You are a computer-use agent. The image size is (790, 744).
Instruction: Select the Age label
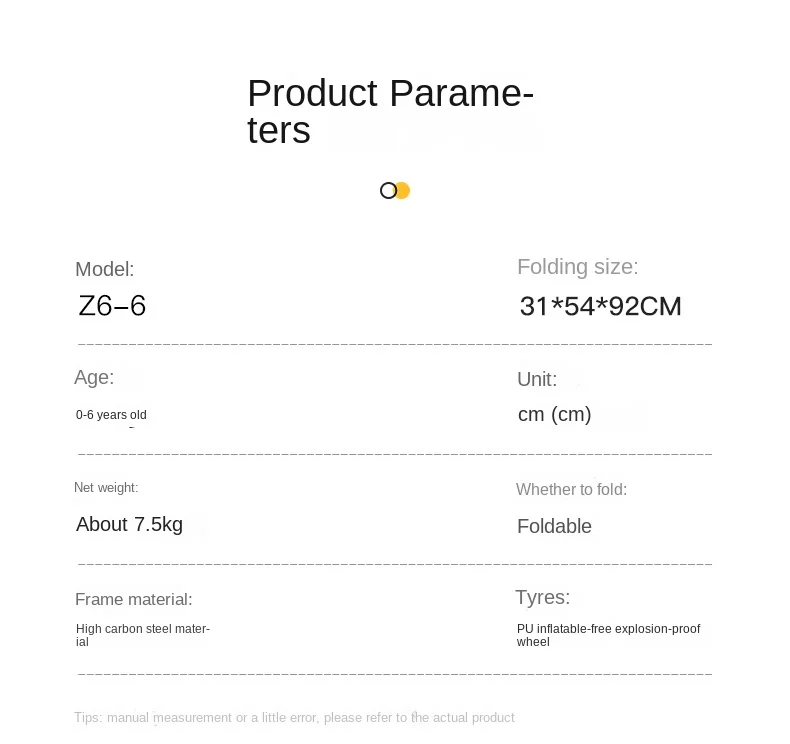94,377
